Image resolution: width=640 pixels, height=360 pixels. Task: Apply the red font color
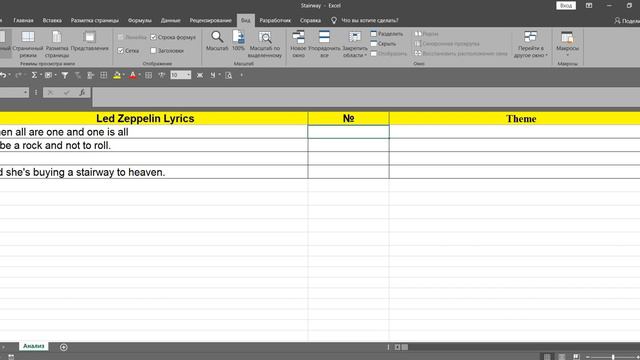(132, 75)
